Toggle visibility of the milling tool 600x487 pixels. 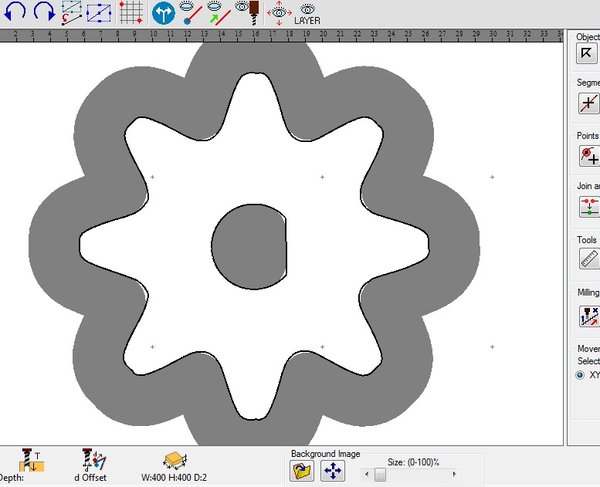pyautogui.click(x=248, y=13)
